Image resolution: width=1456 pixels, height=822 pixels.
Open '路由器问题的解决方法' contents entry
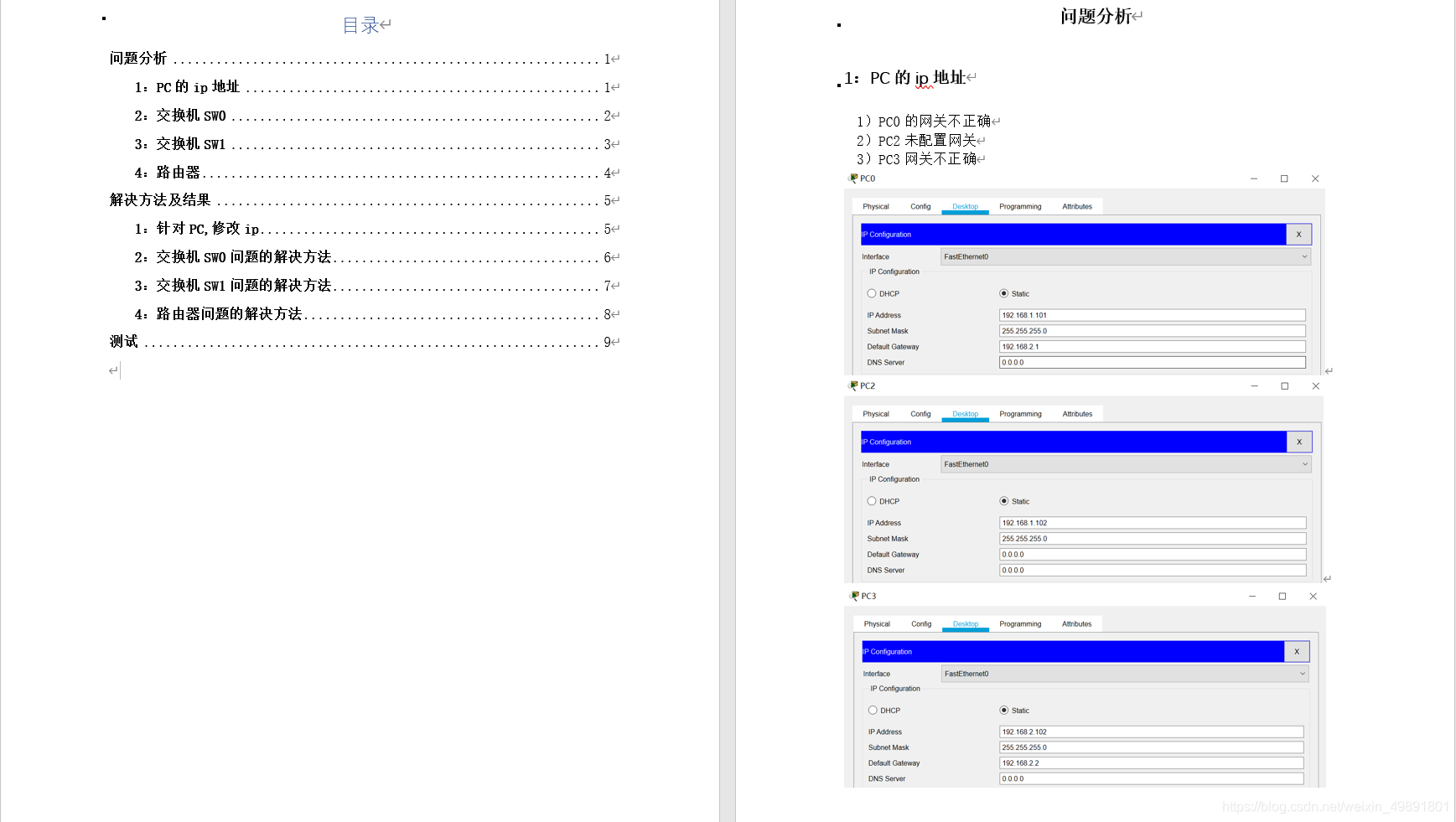[373, 314]
